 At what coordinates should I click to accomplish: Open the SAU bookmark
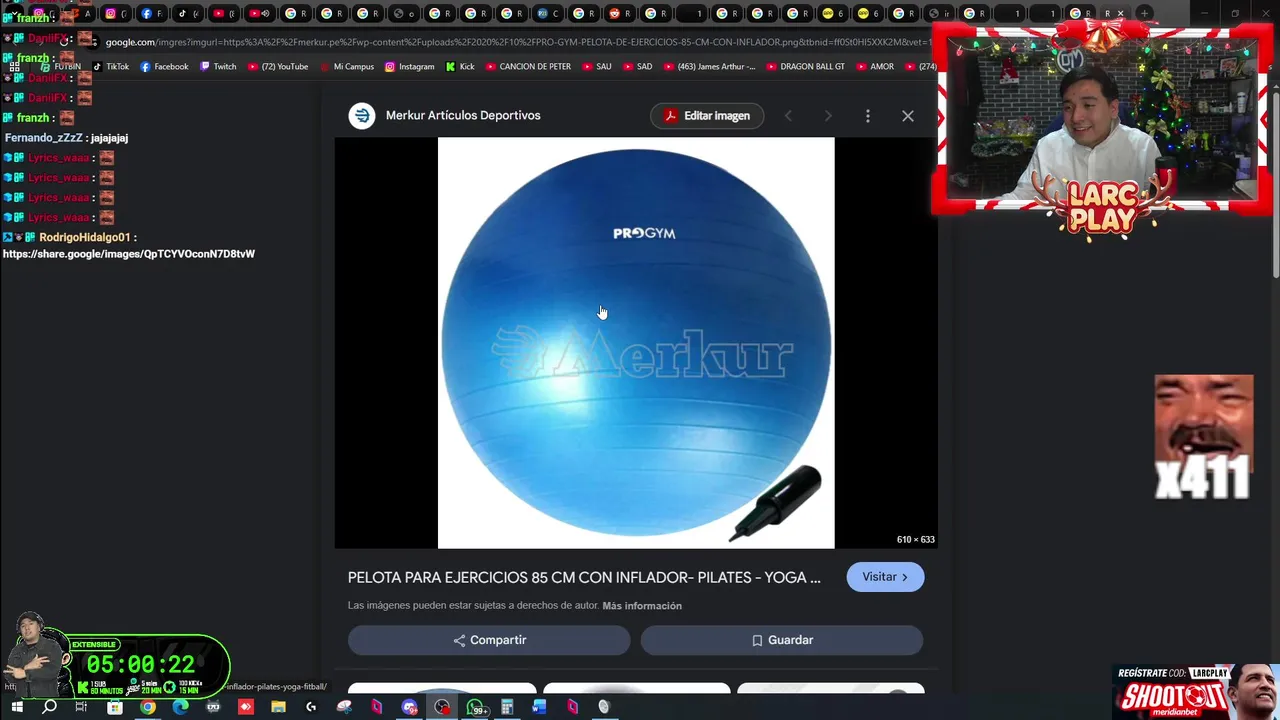(596, 67)
